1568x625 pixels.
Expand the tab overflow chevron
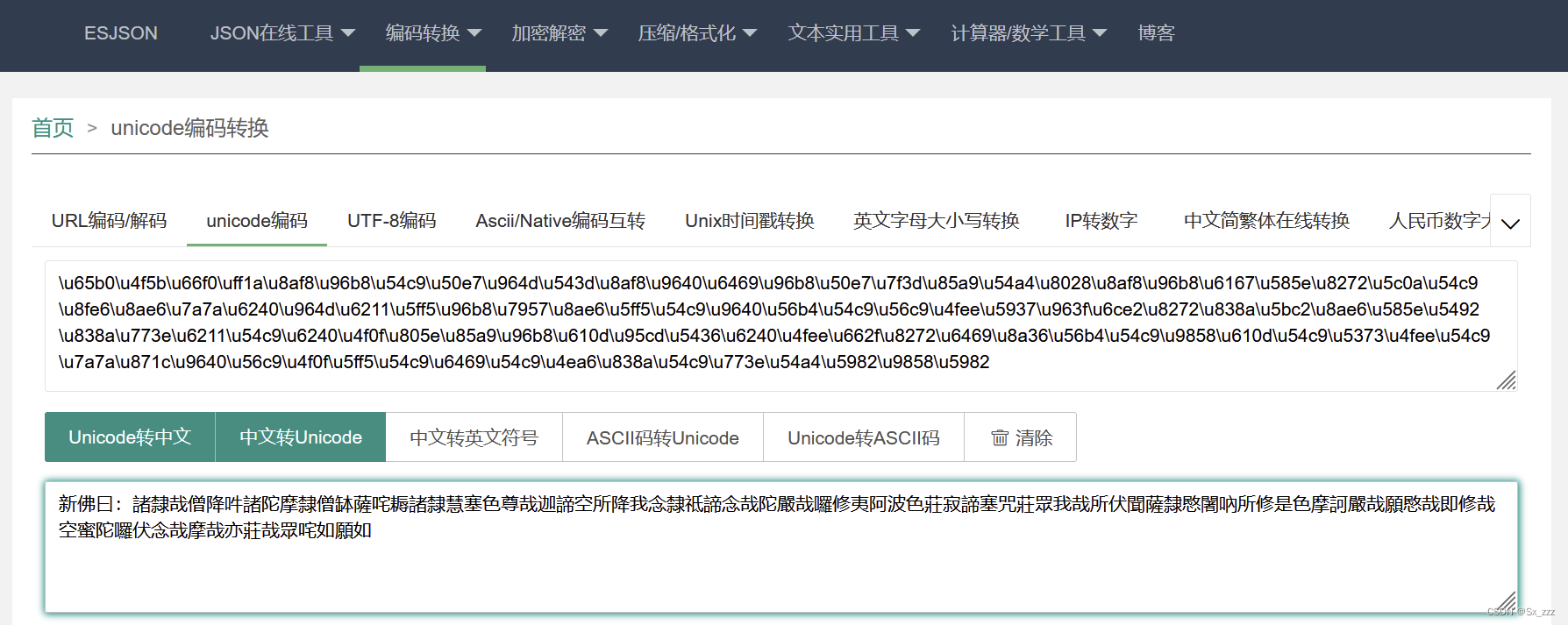1510,223
